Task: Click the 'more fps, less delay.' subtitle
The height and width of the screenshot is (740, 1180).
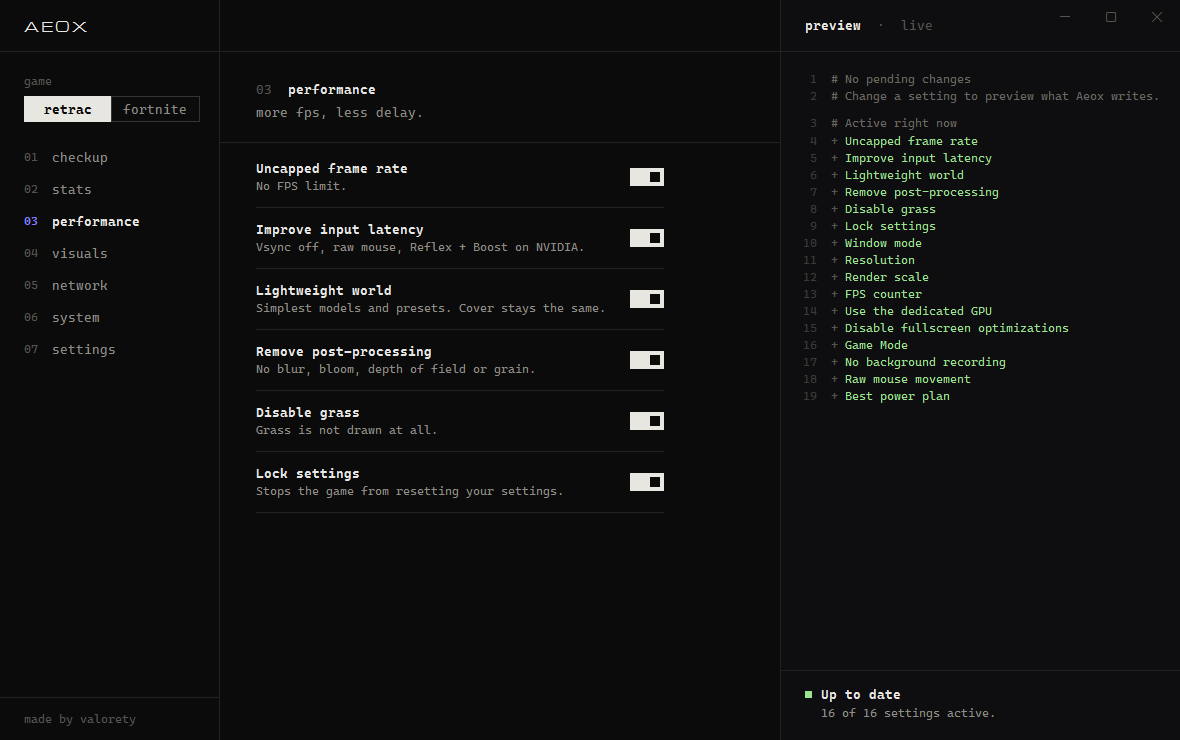Action: 339,113
